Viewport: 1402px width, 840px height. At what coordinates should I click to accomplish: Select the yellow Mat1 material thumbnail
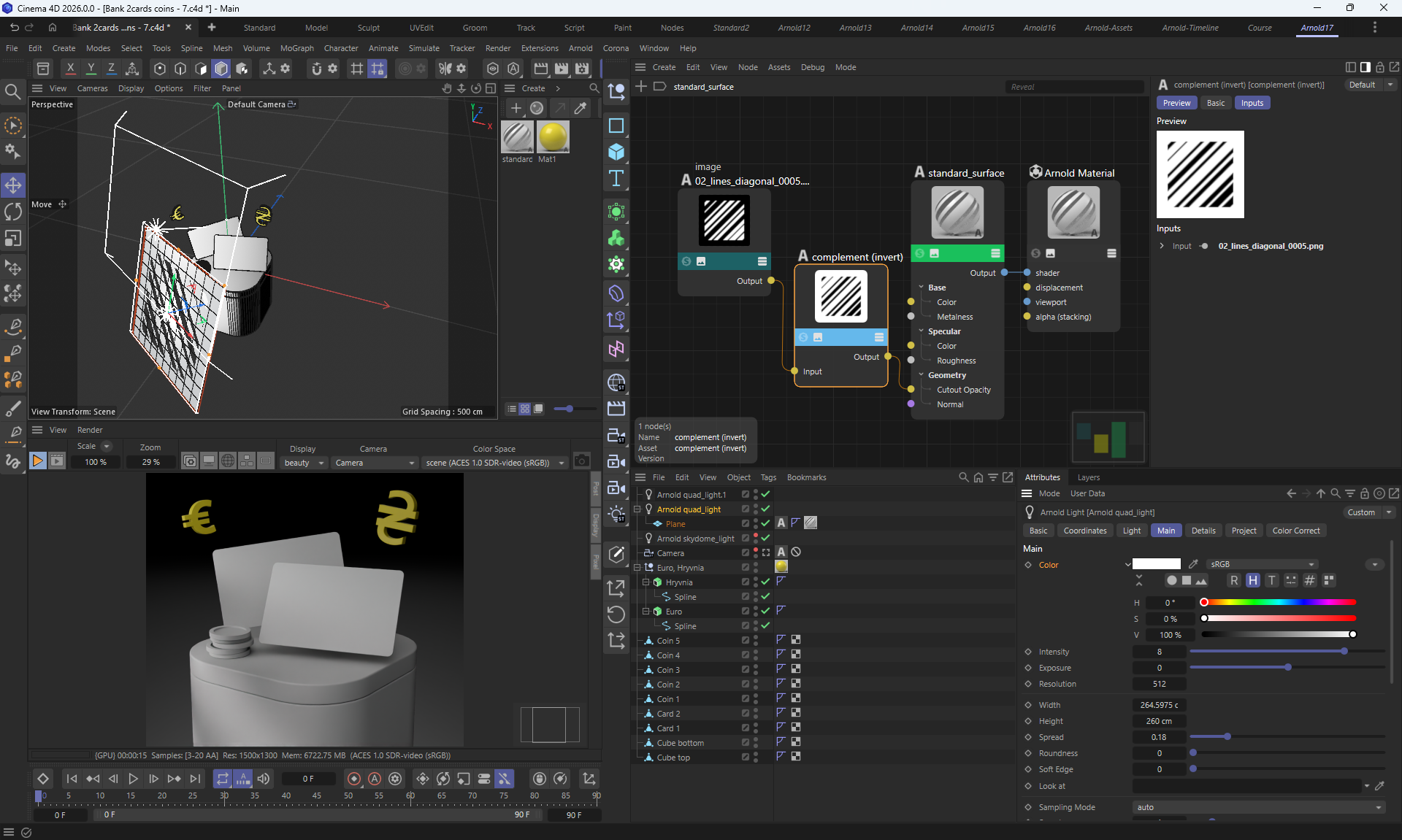tap(552, 137)
